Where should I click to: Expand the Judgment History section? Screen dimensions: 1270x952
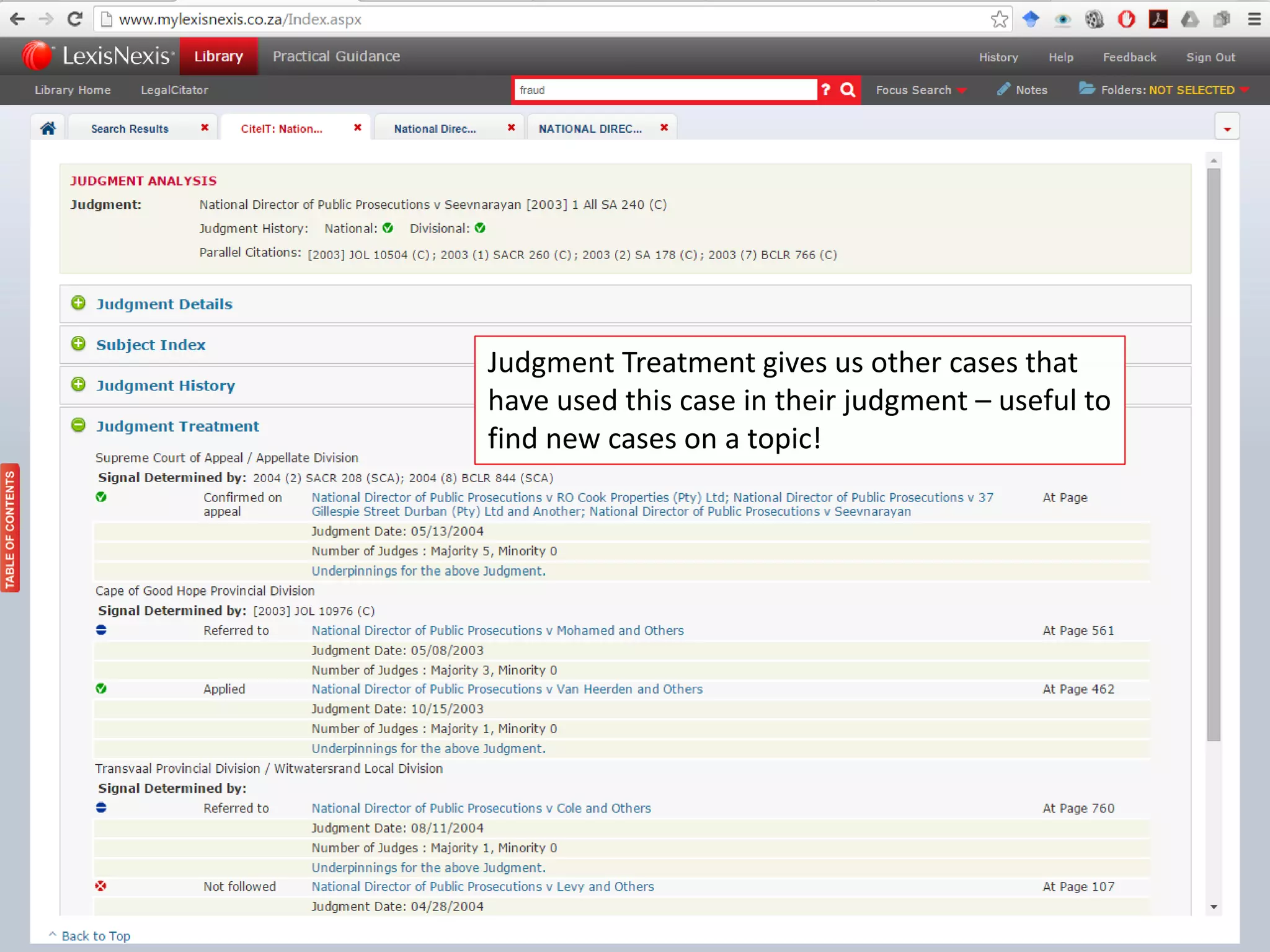tap(78, 384)
